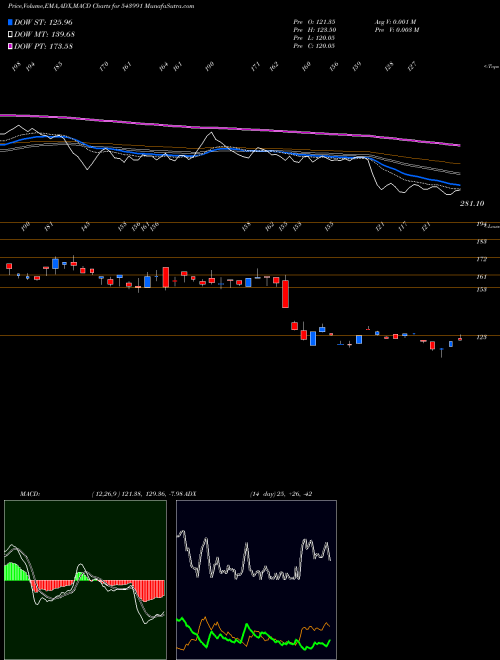The image size is (500, 660).
Task: Open the MACD histogram panel
Action: tap(85, 580)
